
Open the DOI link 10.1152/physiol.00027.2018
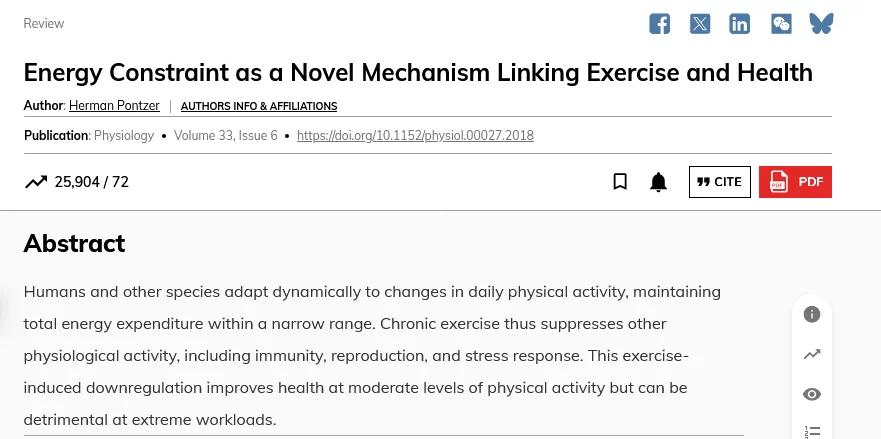[415, 135]
